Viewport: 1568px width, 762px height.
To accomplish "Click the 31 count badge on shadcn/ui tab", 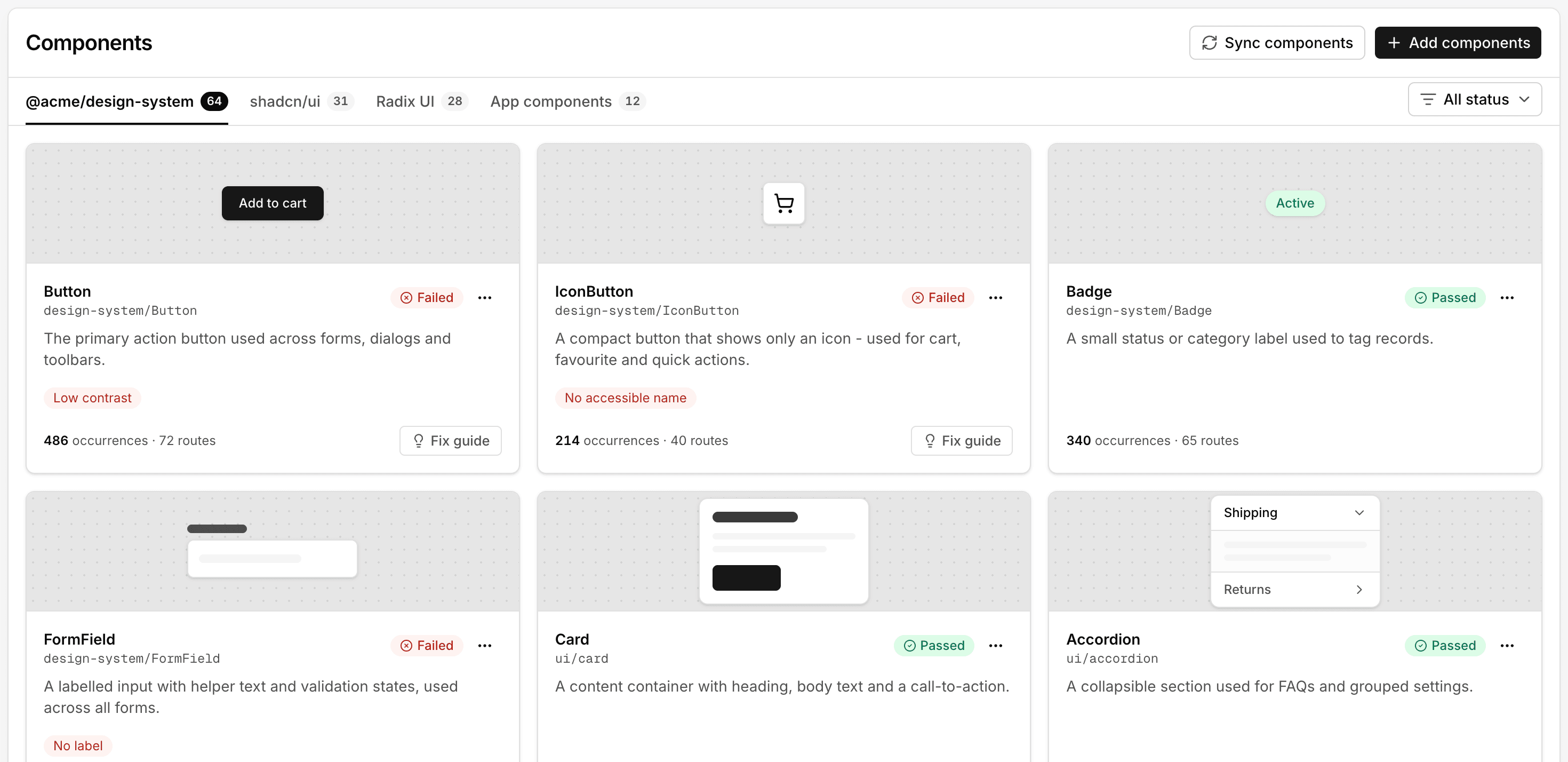I will pos(340,101).
